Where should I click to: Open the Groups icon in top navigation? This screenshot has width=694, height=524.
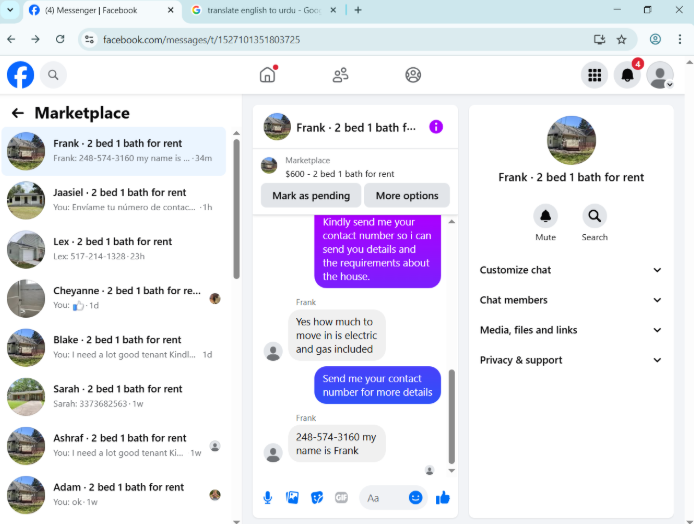click(413, 75)
